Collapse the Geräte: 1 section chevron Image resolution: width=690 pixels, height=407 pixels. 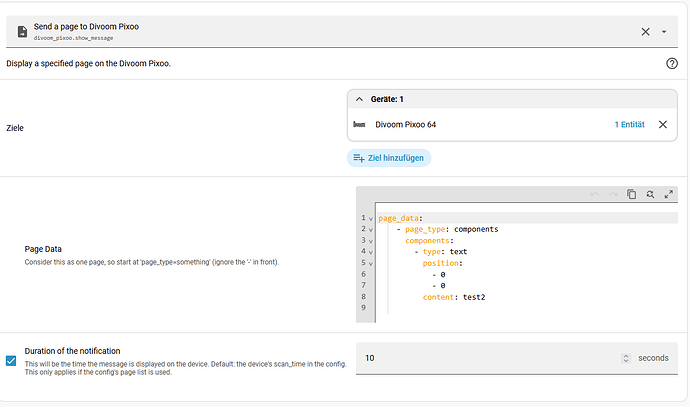[x=360, y=99]
